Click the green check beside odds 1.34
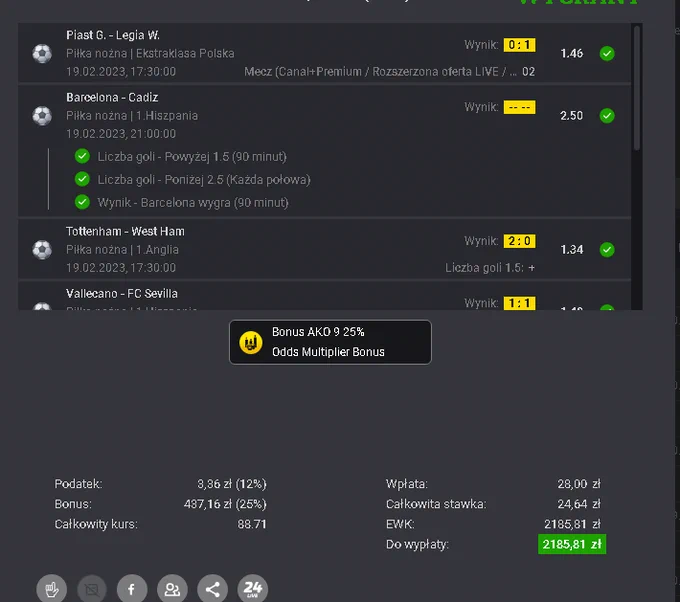 (x=607, y=250)
